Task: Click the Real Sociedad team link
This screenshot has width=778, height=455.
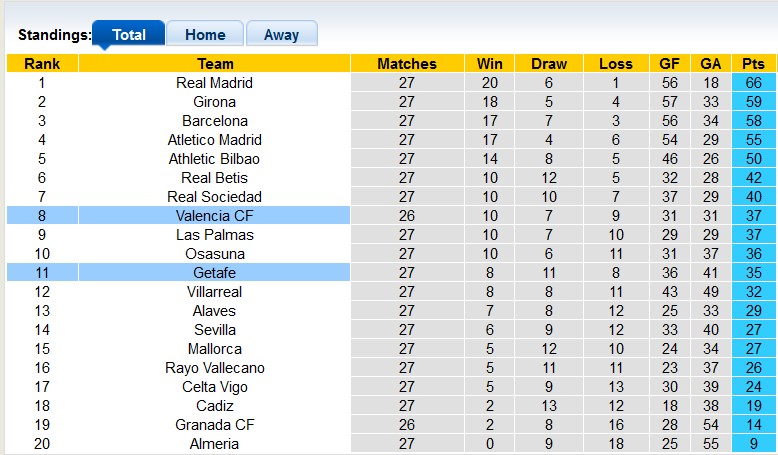Action: 214,197
